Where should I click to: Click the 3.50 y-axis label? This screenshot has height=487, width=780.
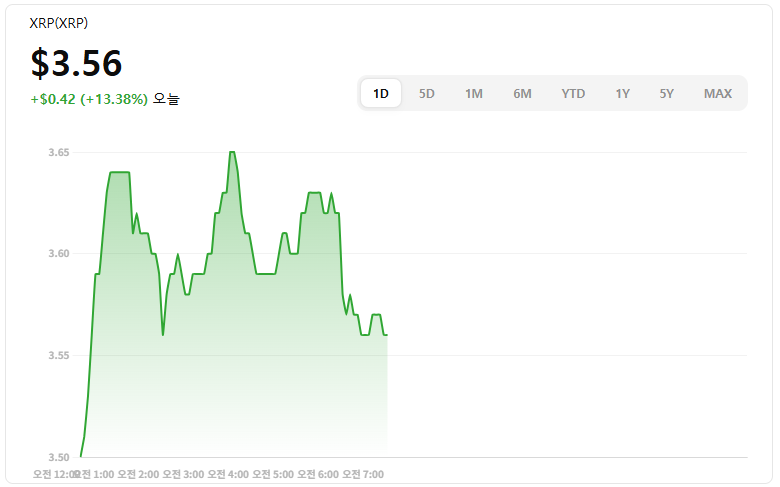[x=59, y=457]
